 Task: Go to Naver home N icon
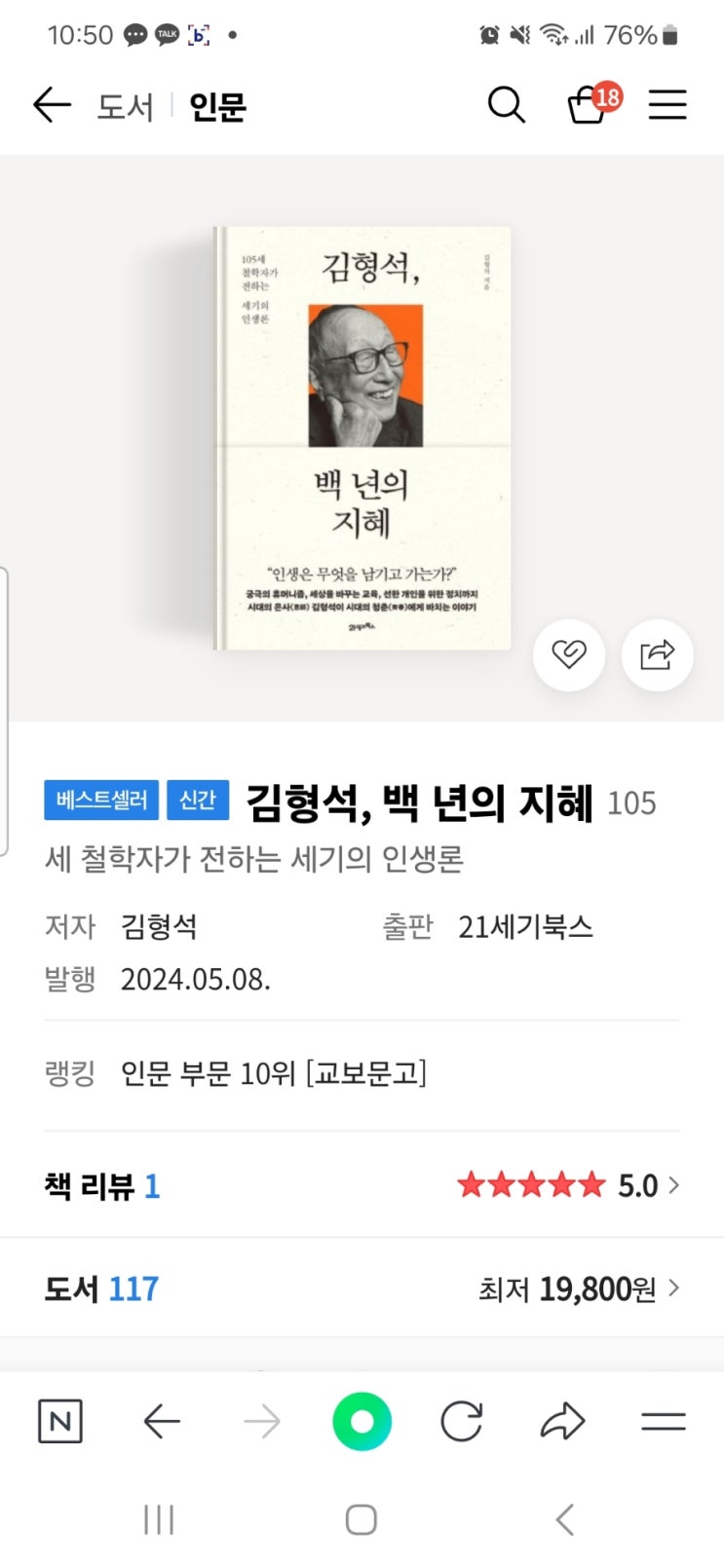point(60,1422)
